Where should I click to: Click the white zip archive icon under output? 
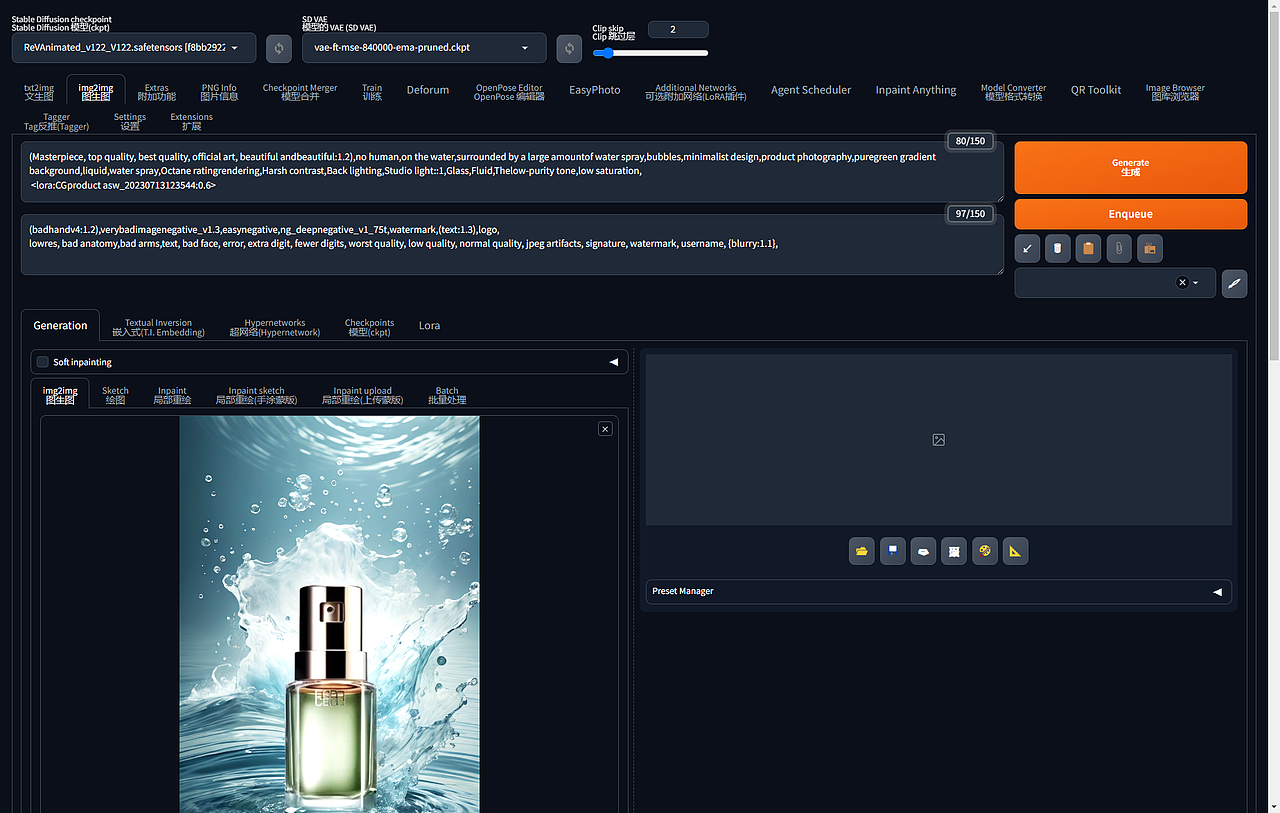(923, 551)
